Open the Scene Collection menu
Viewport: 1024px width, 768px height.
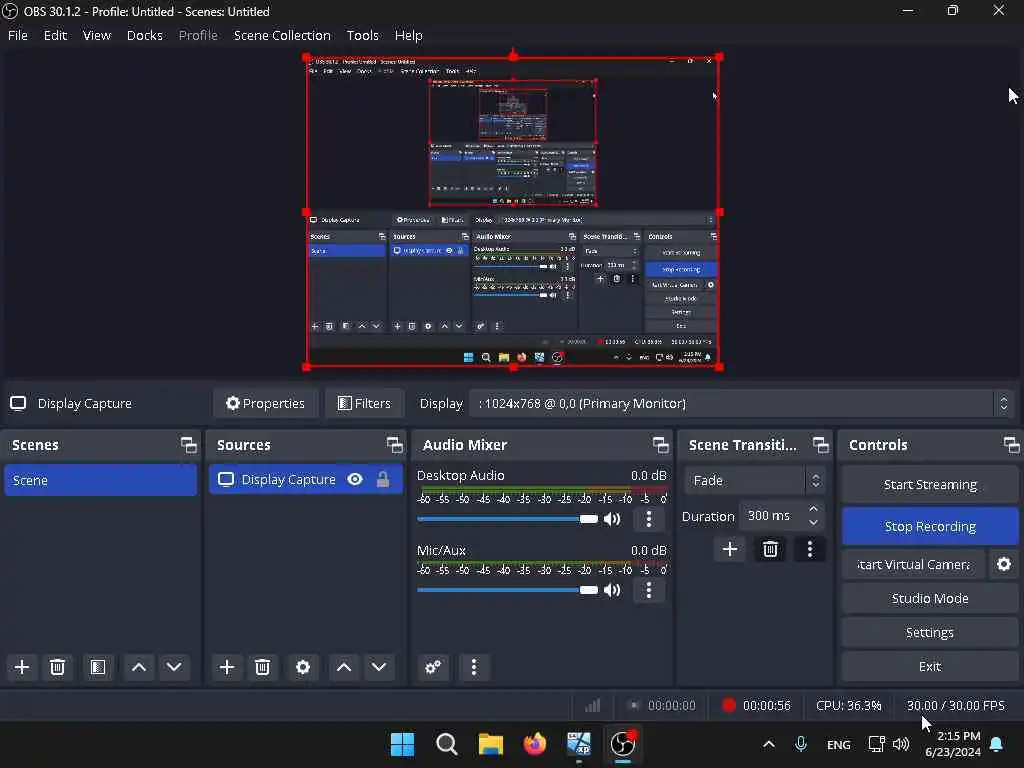282,35
